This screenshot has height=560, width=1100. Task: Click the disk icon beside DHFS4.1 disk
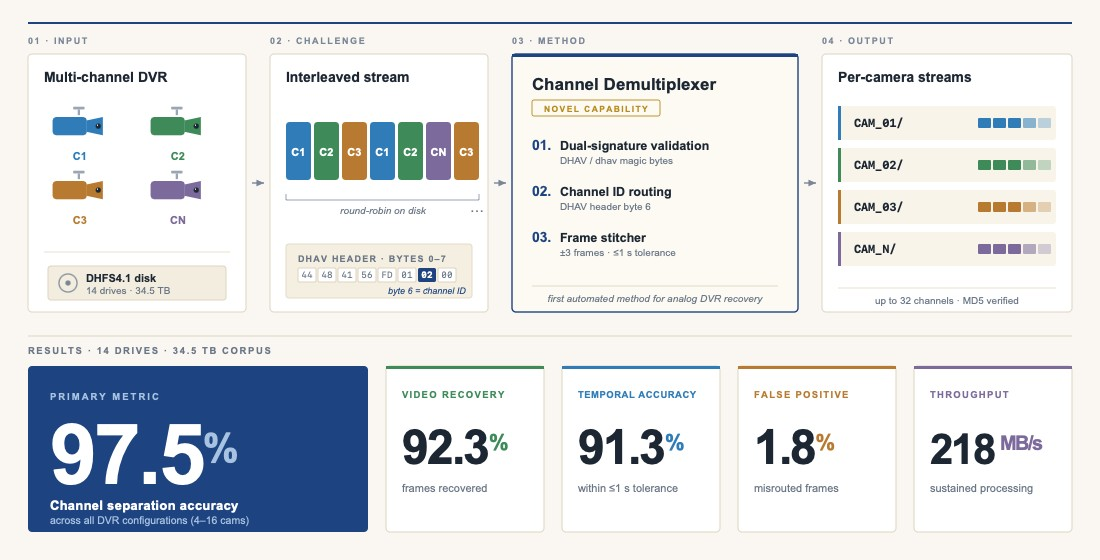(67, 284)
